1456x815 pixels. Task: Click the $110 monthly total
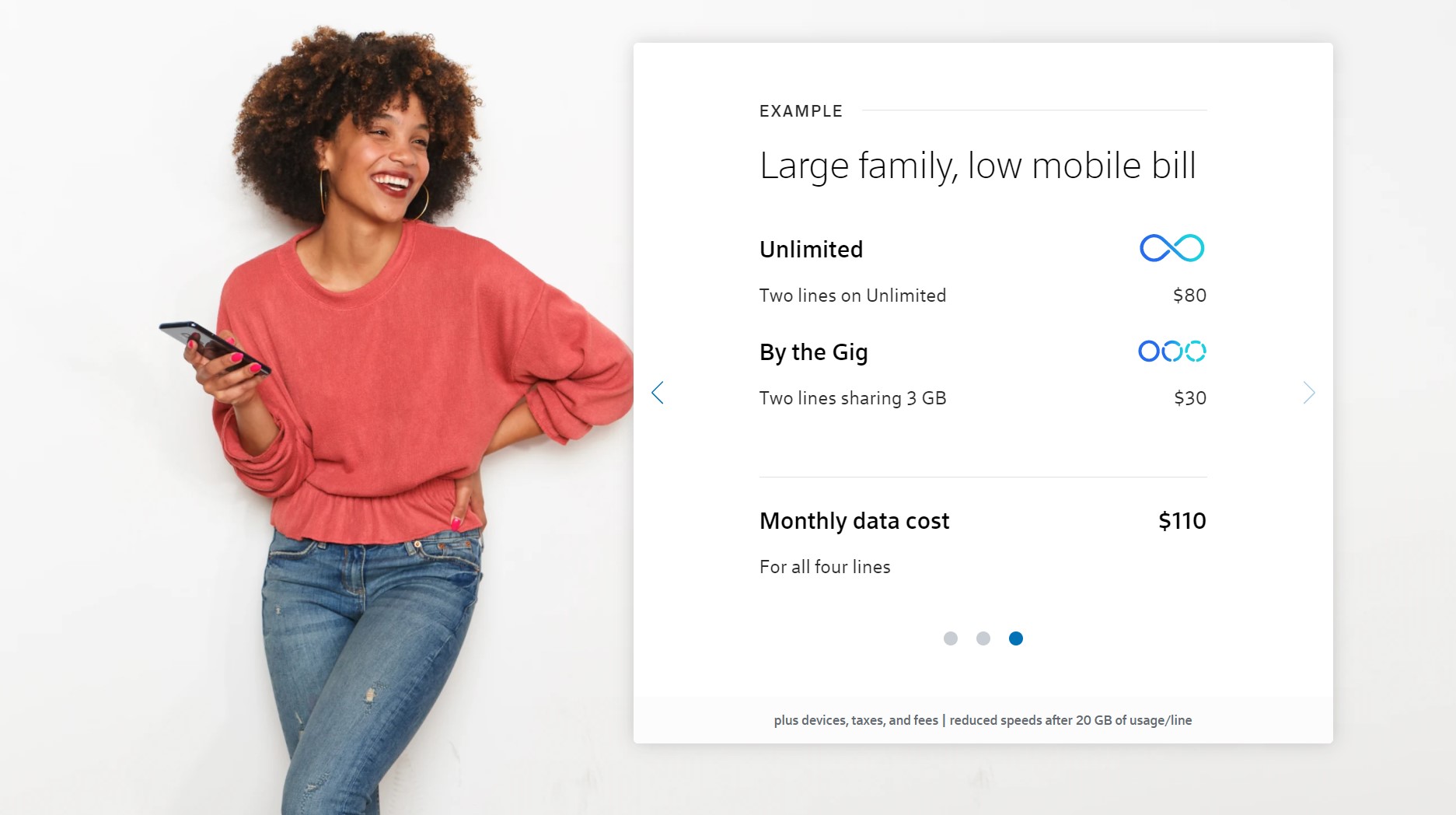tap(1182, 521)
